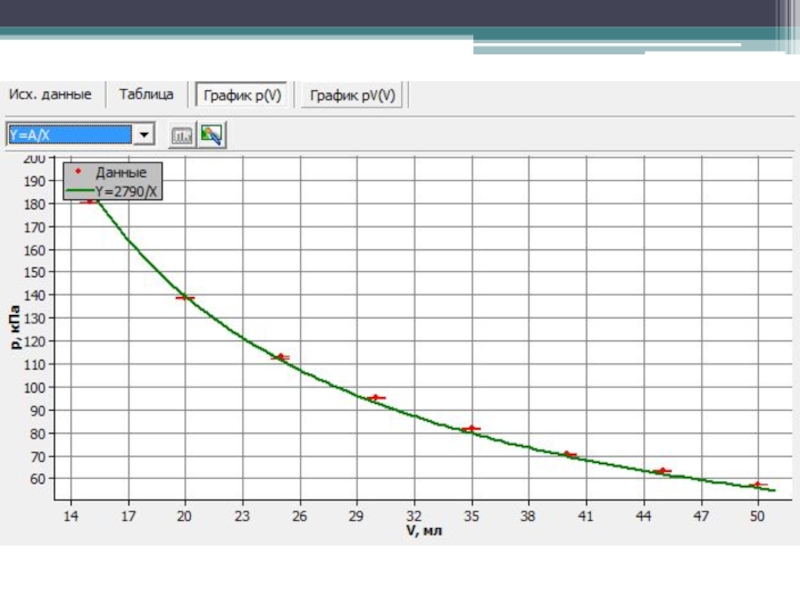The image size is (800, 600).
Task: Click the Данные entry in the legend
Action: point(121,172)
